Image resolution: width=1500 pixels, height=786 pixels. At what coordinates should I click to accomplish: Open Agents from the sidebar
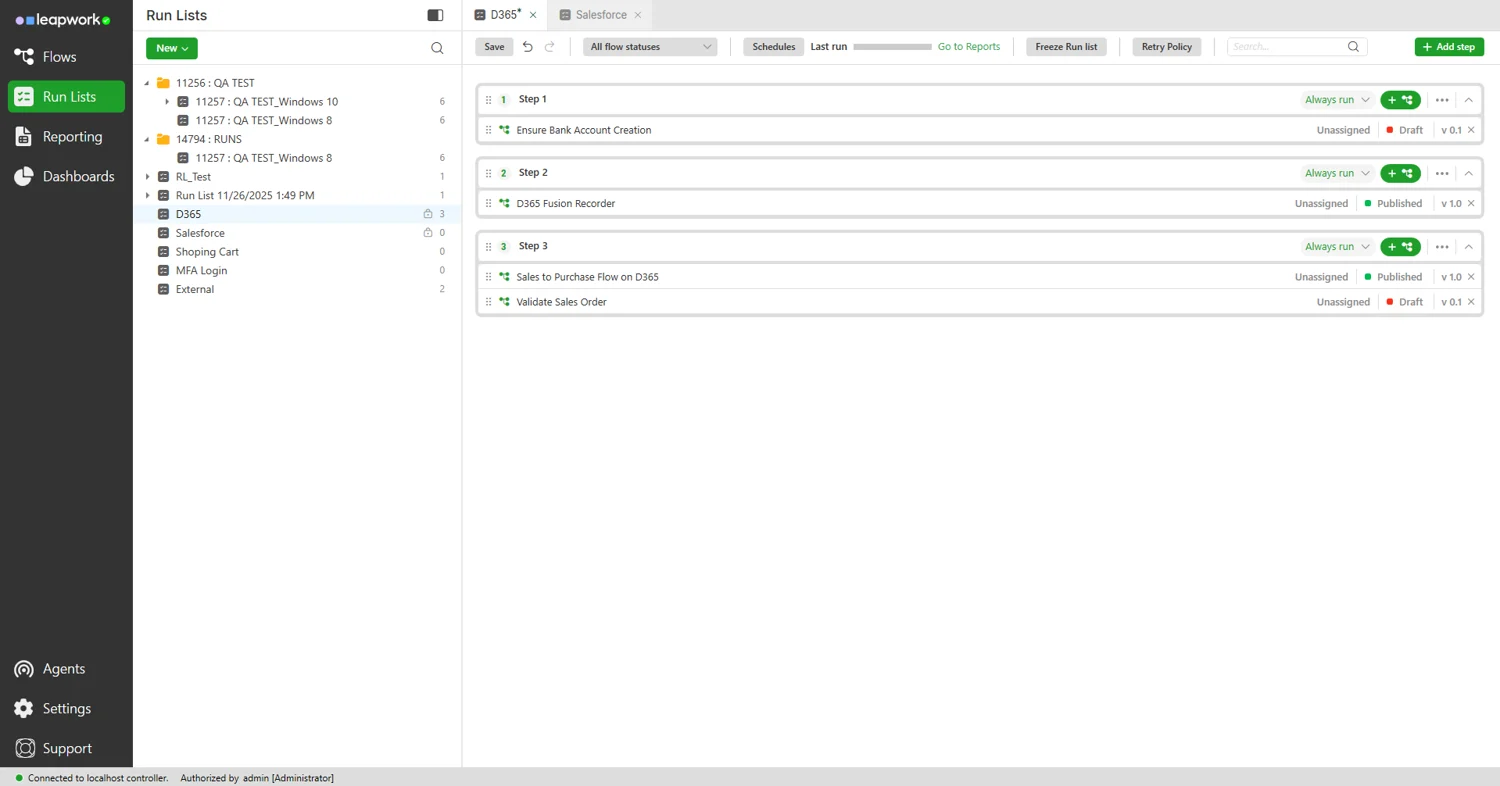63,669
